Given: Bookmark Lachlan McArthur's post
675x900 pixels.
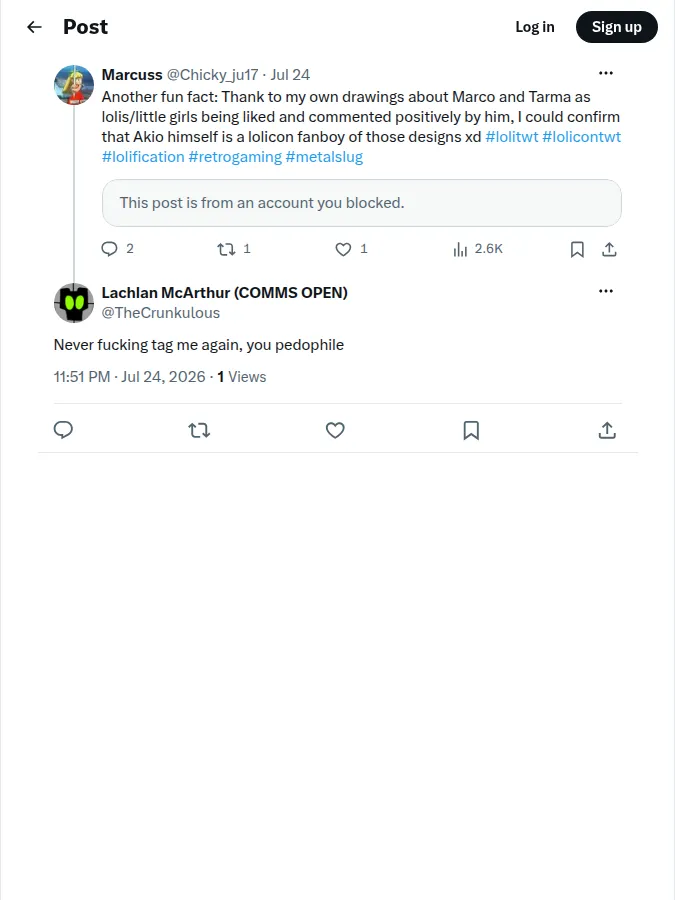Looking at the screenshot, I should 471,430.
